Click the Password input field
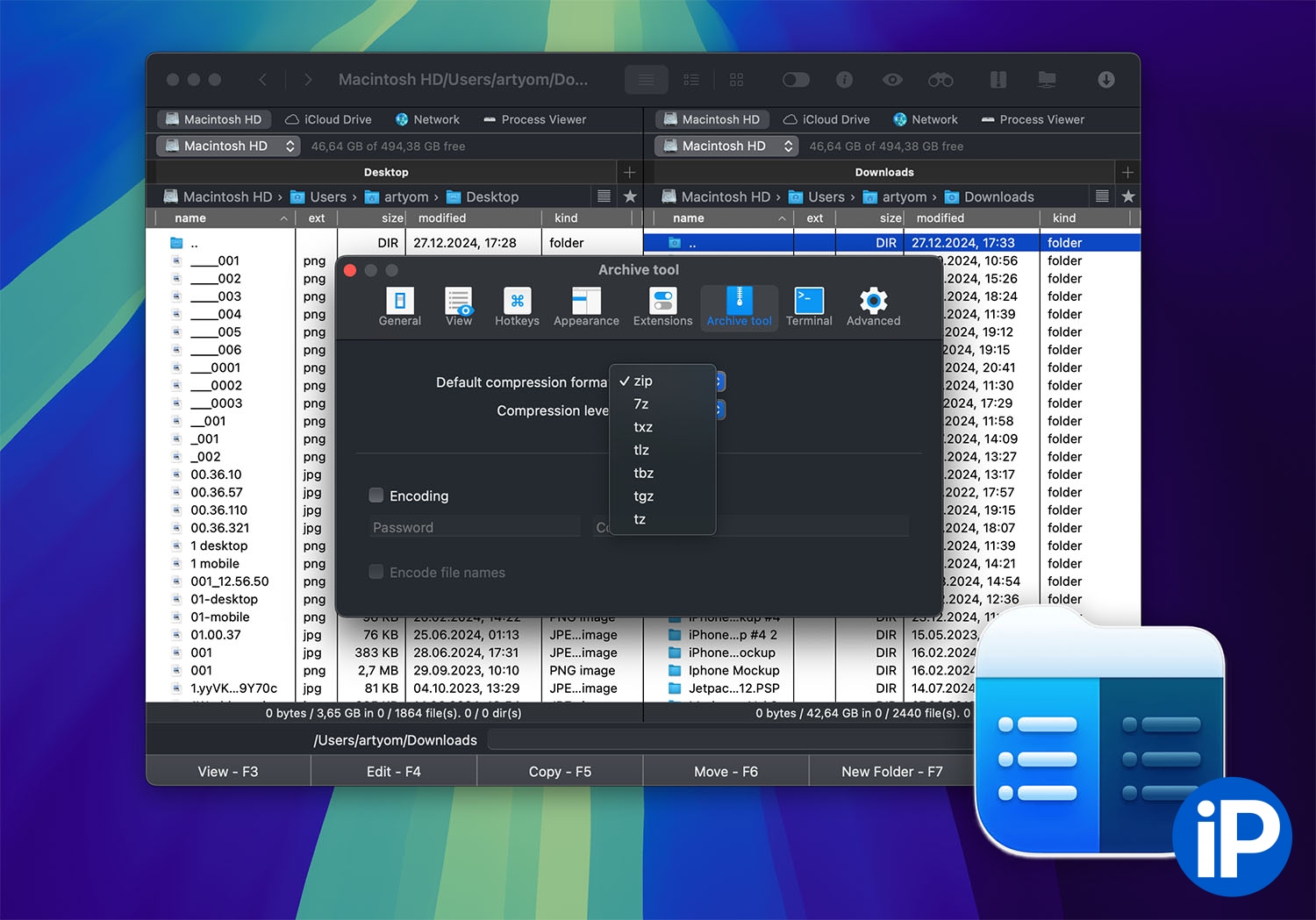The image size is (1316, 920). click(x=475, y=527)
